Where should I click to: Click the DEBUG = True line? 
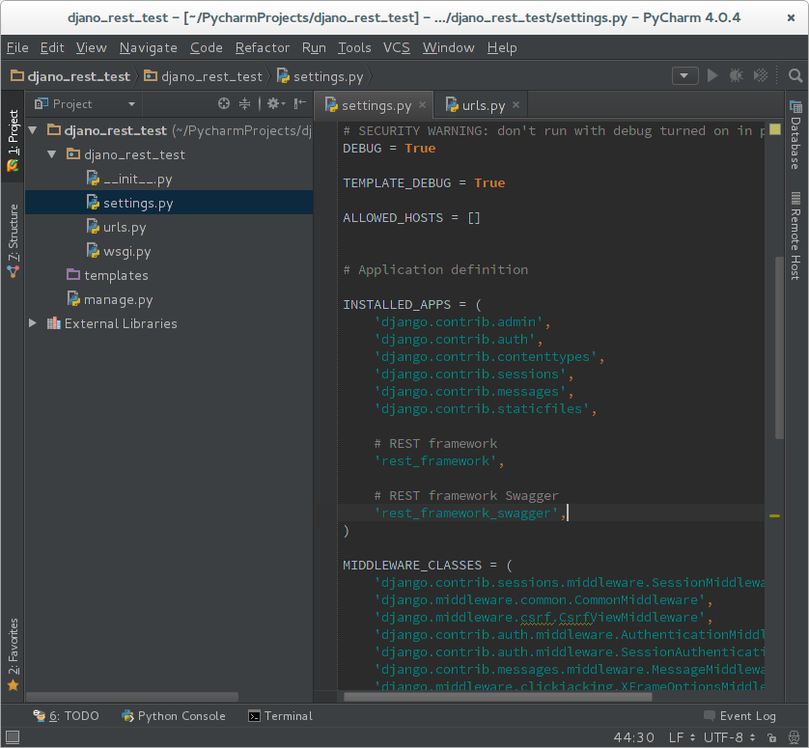pyautogui.click(x=389, y=149)
